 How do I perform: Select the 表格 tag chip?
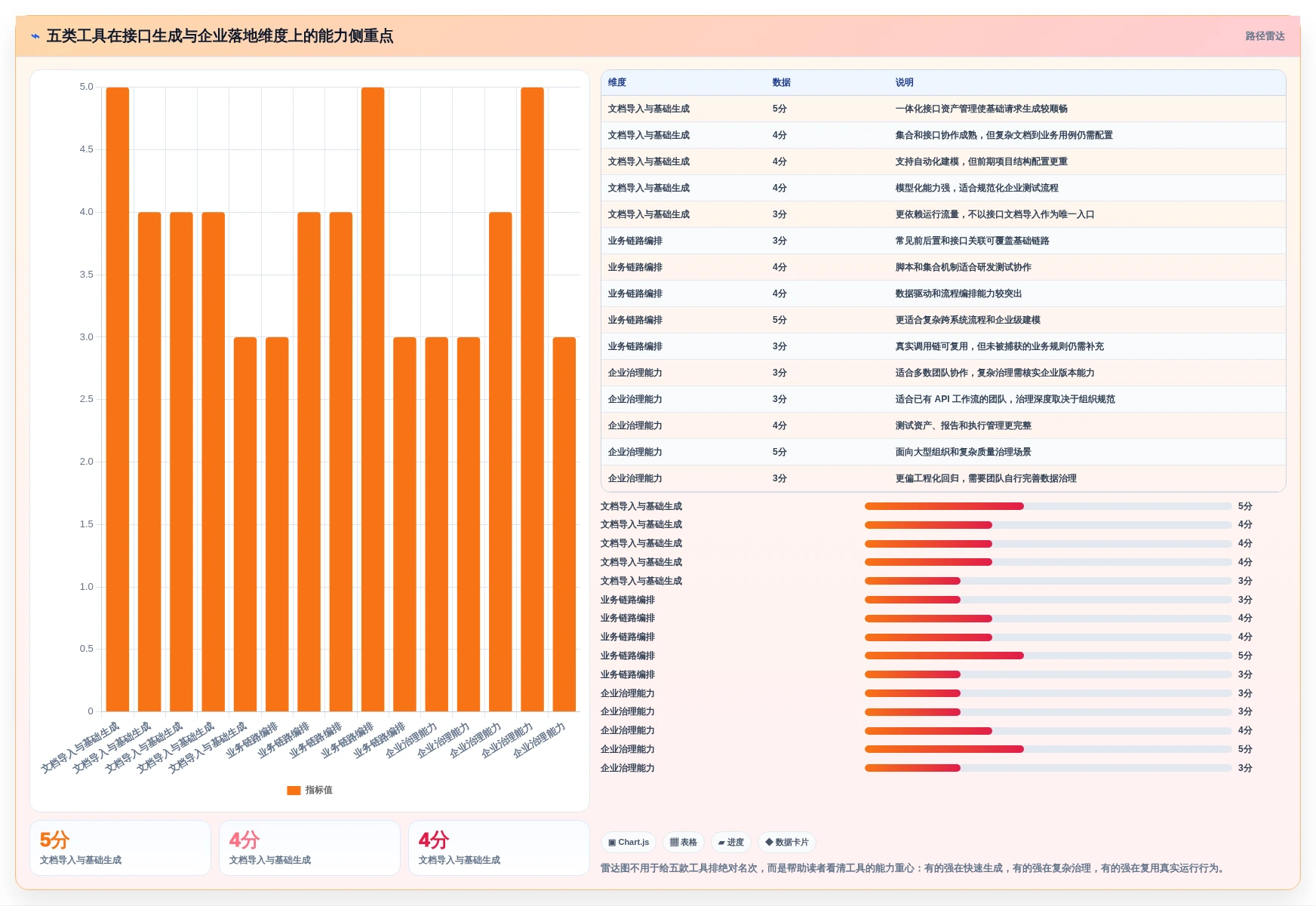[x=684, y=843]
